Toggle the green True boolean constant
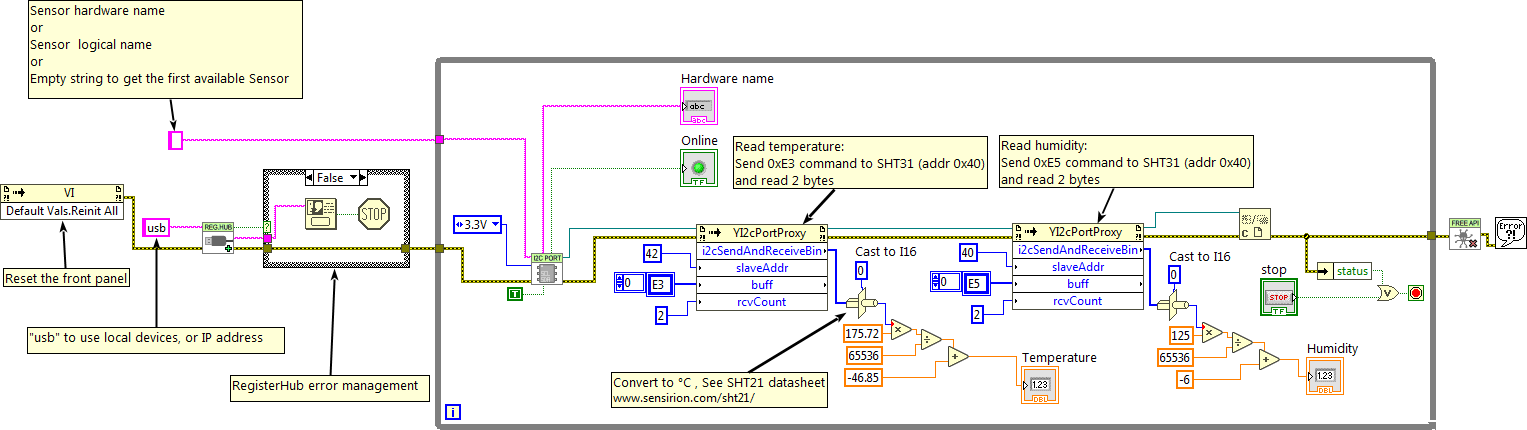Viewport: 1527px width, 430px height. [x=514, y=293]
